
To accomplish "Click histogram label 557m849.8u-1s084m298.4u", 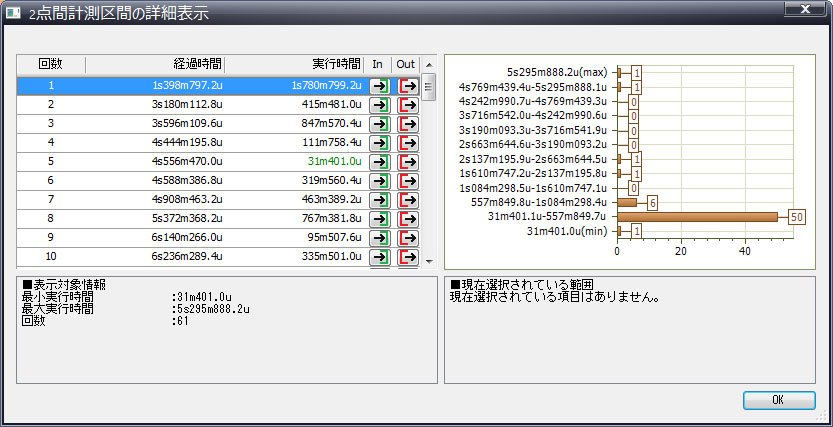I will point(539,202).
